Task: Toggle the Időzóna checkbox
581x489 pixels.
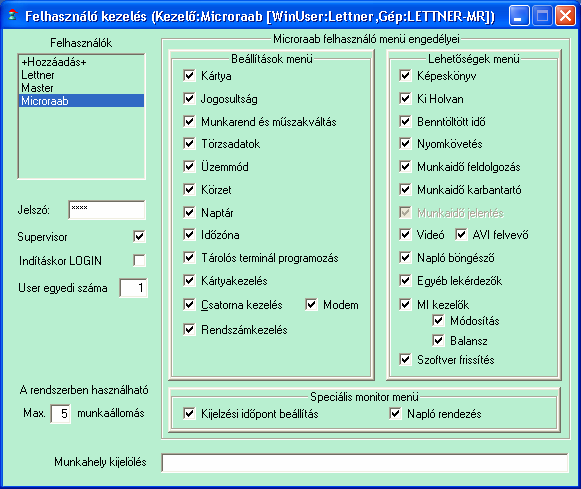Action: [x=189, y=234]
